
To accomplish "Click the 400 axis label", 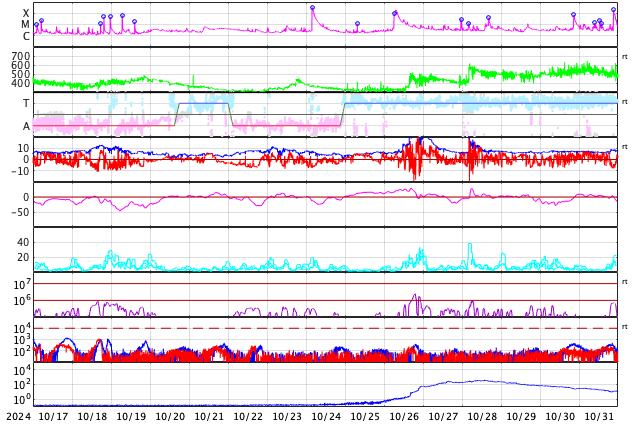I will point(21,83).
